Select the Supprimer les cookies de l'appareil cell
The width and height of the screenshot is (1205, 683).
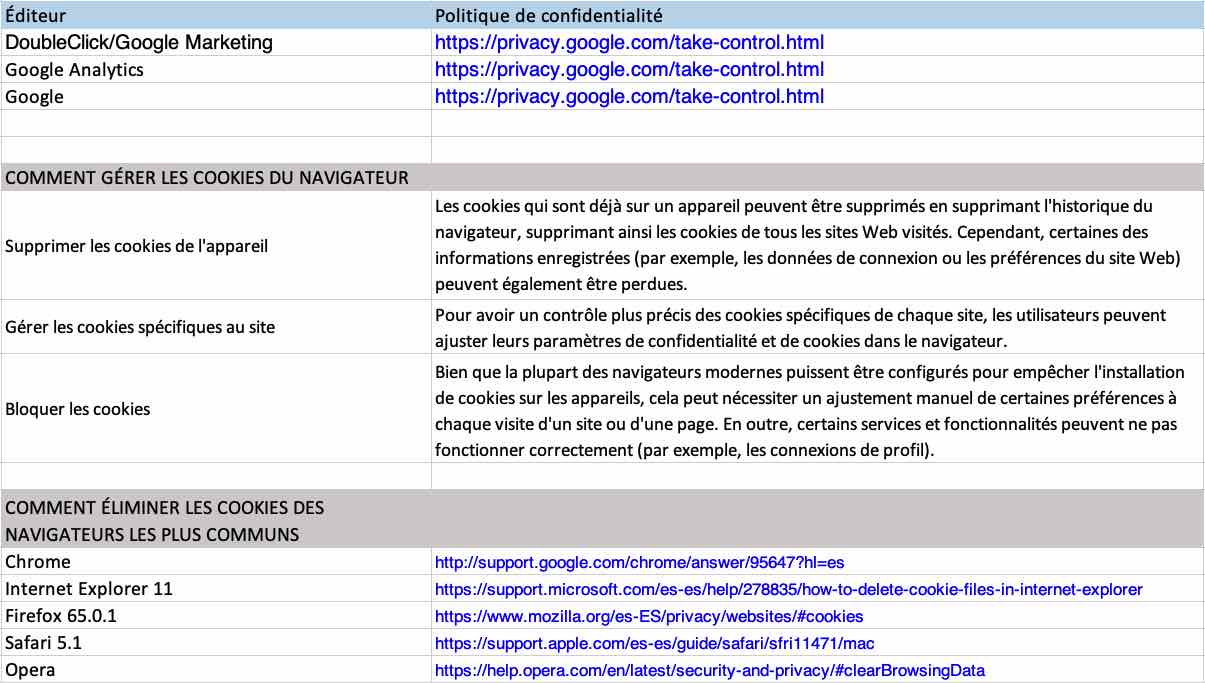(x=136, y=246)
